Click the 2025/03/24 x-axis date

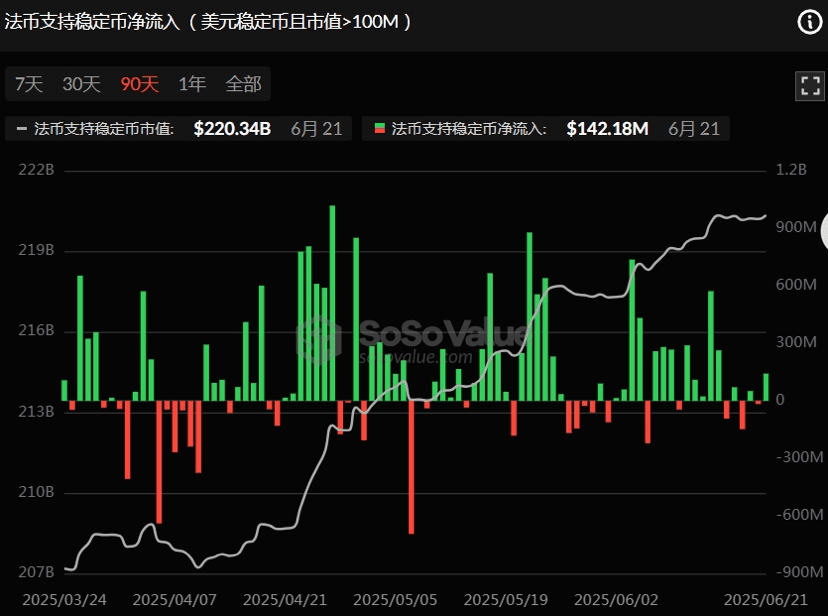click(64, 600)
